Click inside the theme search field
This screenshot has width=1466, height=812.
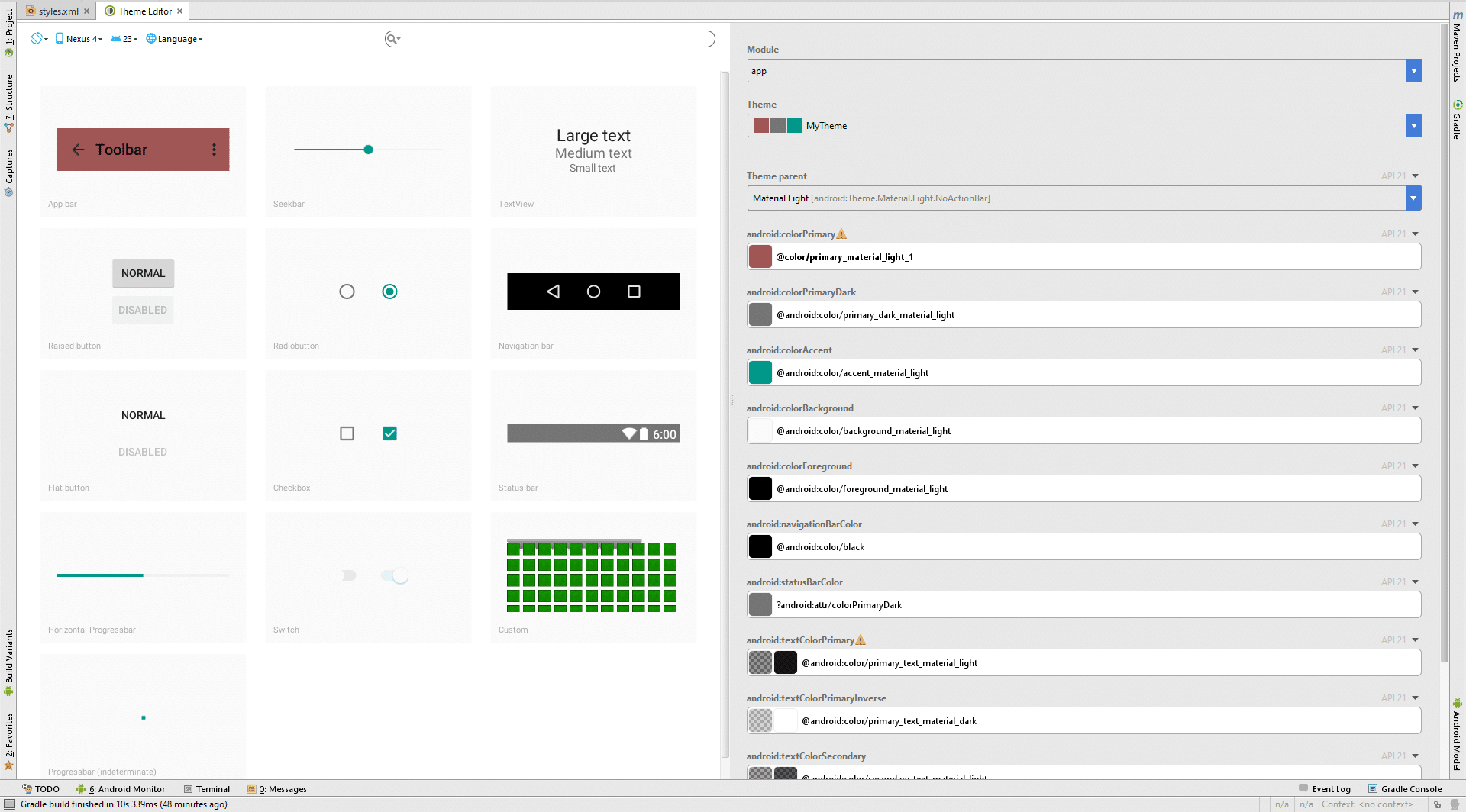point(549,38)
